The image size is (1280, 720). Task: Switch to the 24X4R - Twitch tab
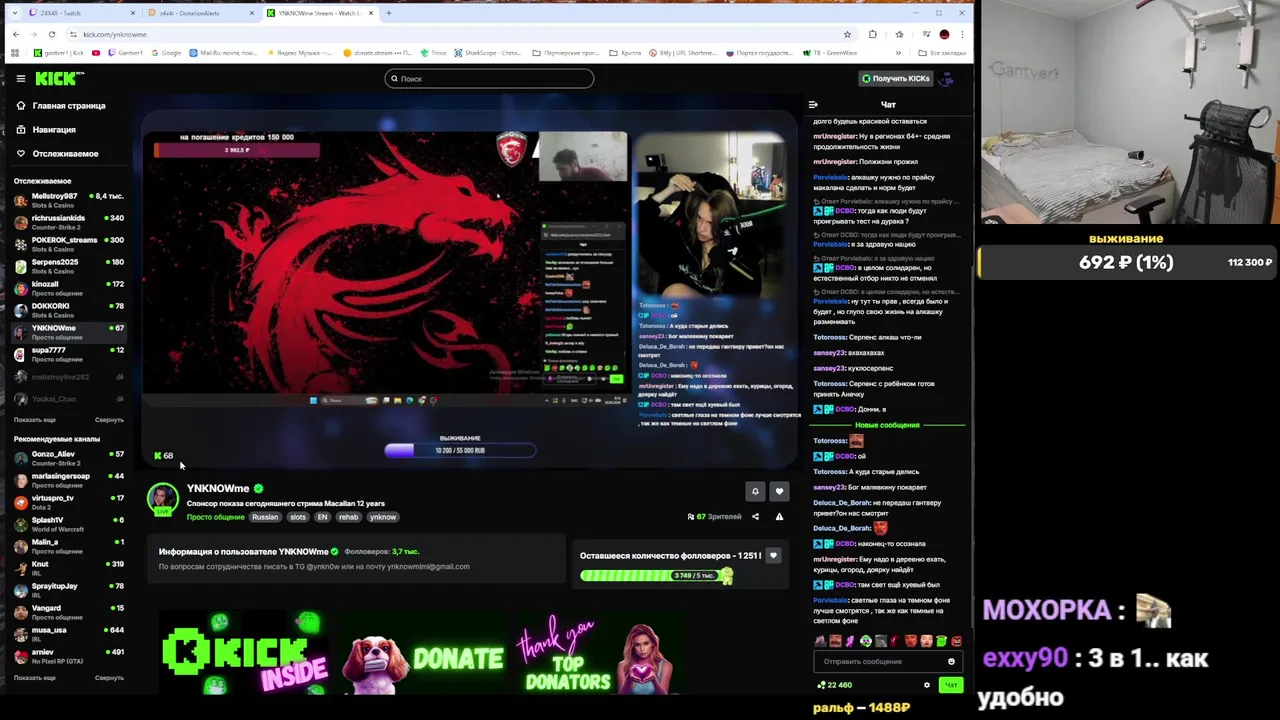coord(80,13)
